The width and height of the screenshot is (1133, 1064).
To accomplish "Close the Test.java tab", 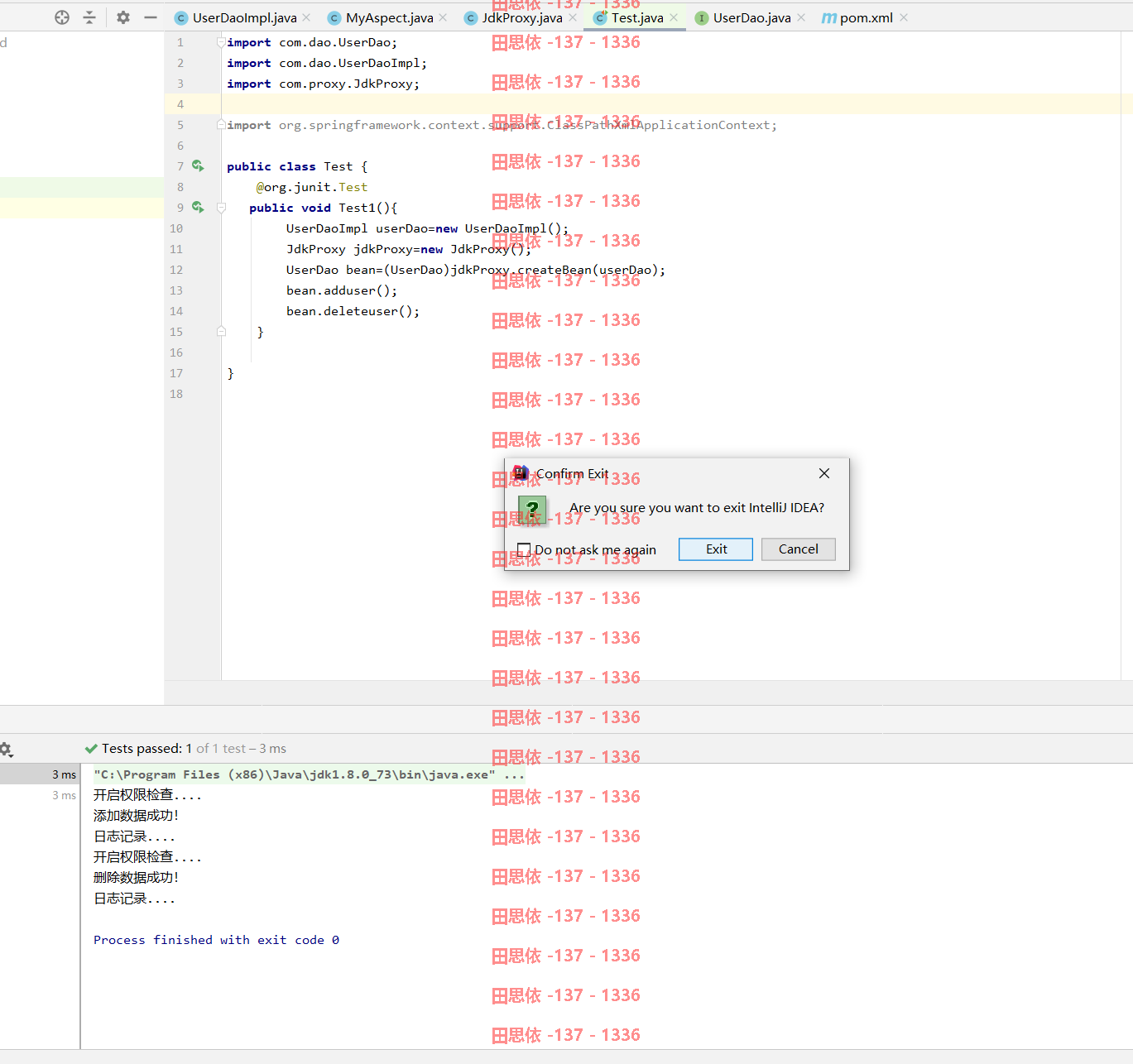I will point(674,17).
